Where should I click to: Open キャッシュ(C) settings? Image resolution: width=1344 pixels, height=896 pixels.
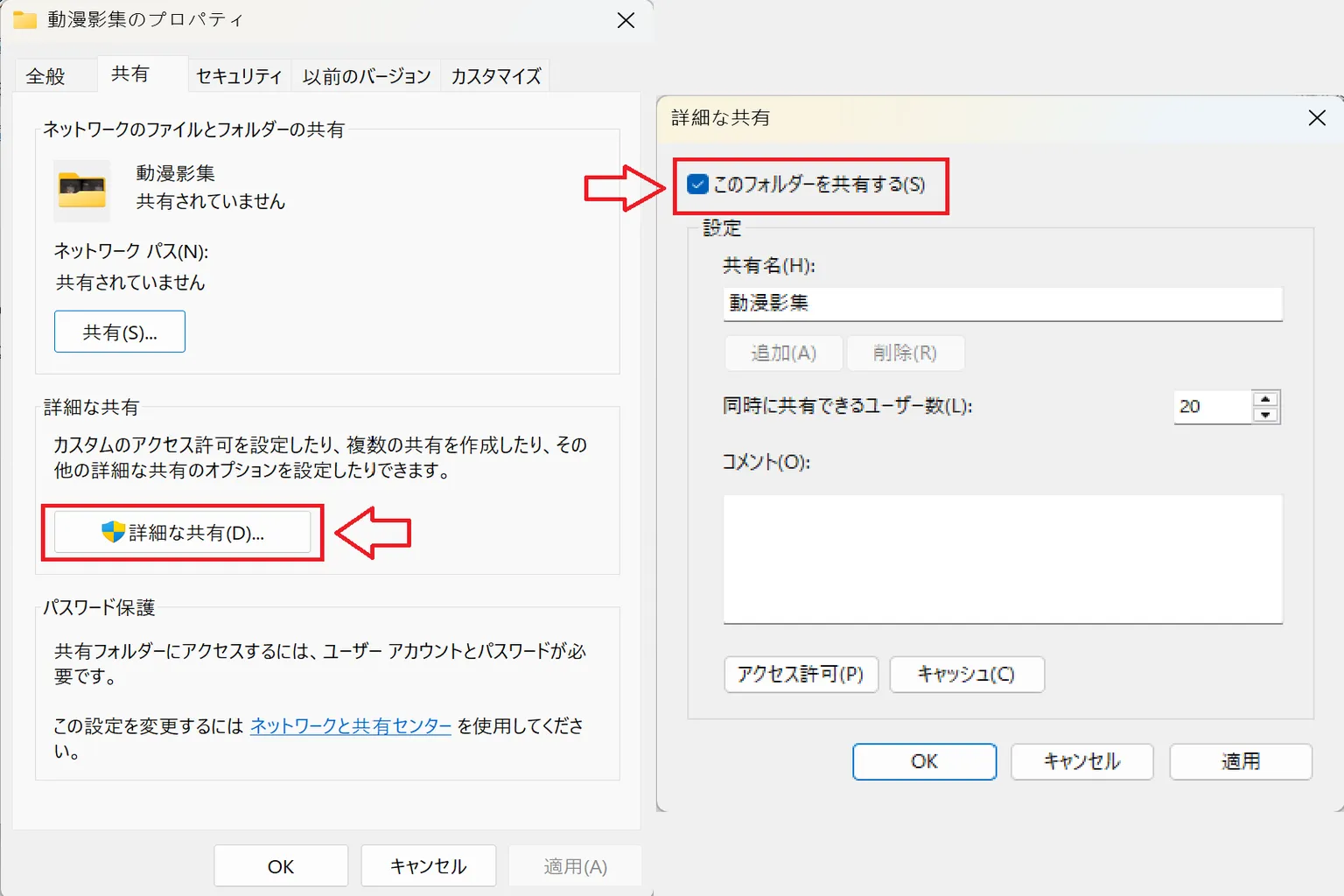(x=967, y=675)
